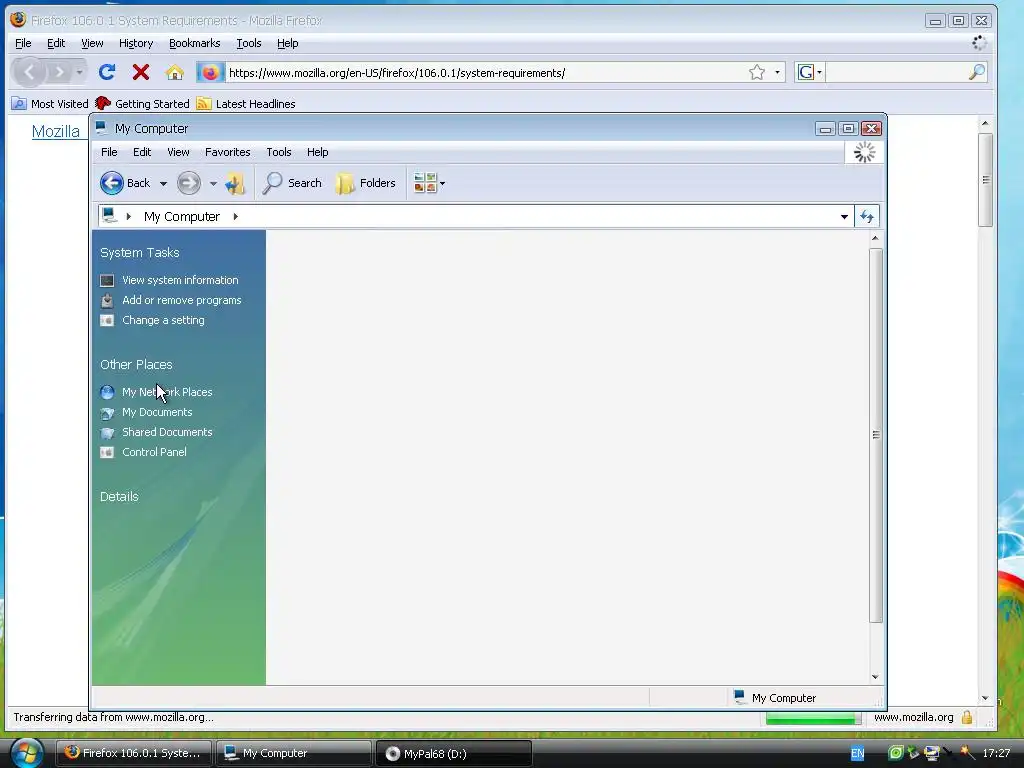
Task: Click the Mozilla link on webpage
Action: click(x=56, y=131)
